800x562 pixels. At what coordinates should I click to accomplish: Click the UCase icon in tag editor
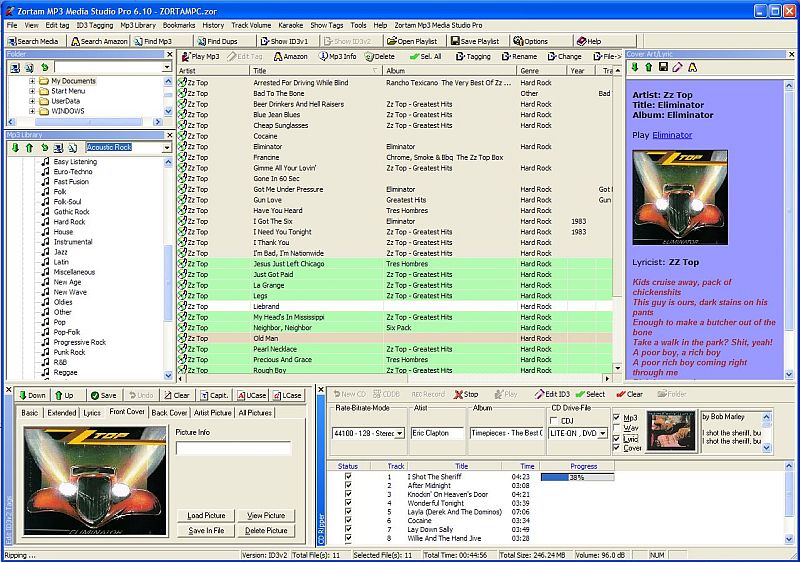pos(250,395)
